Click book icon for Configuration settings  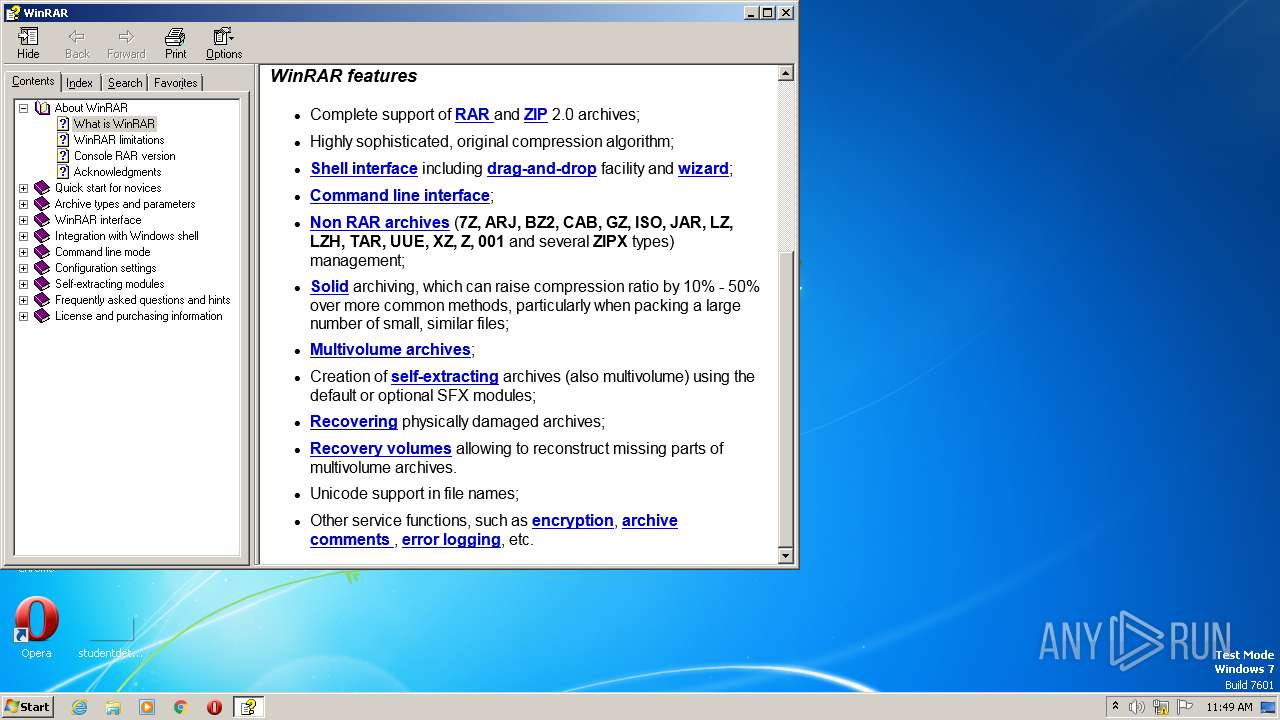pos(42,268)
